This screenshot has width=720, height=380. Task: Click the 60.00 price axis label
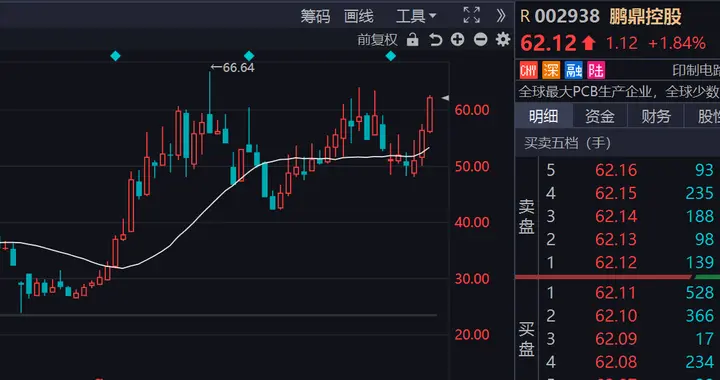(472, 110)
